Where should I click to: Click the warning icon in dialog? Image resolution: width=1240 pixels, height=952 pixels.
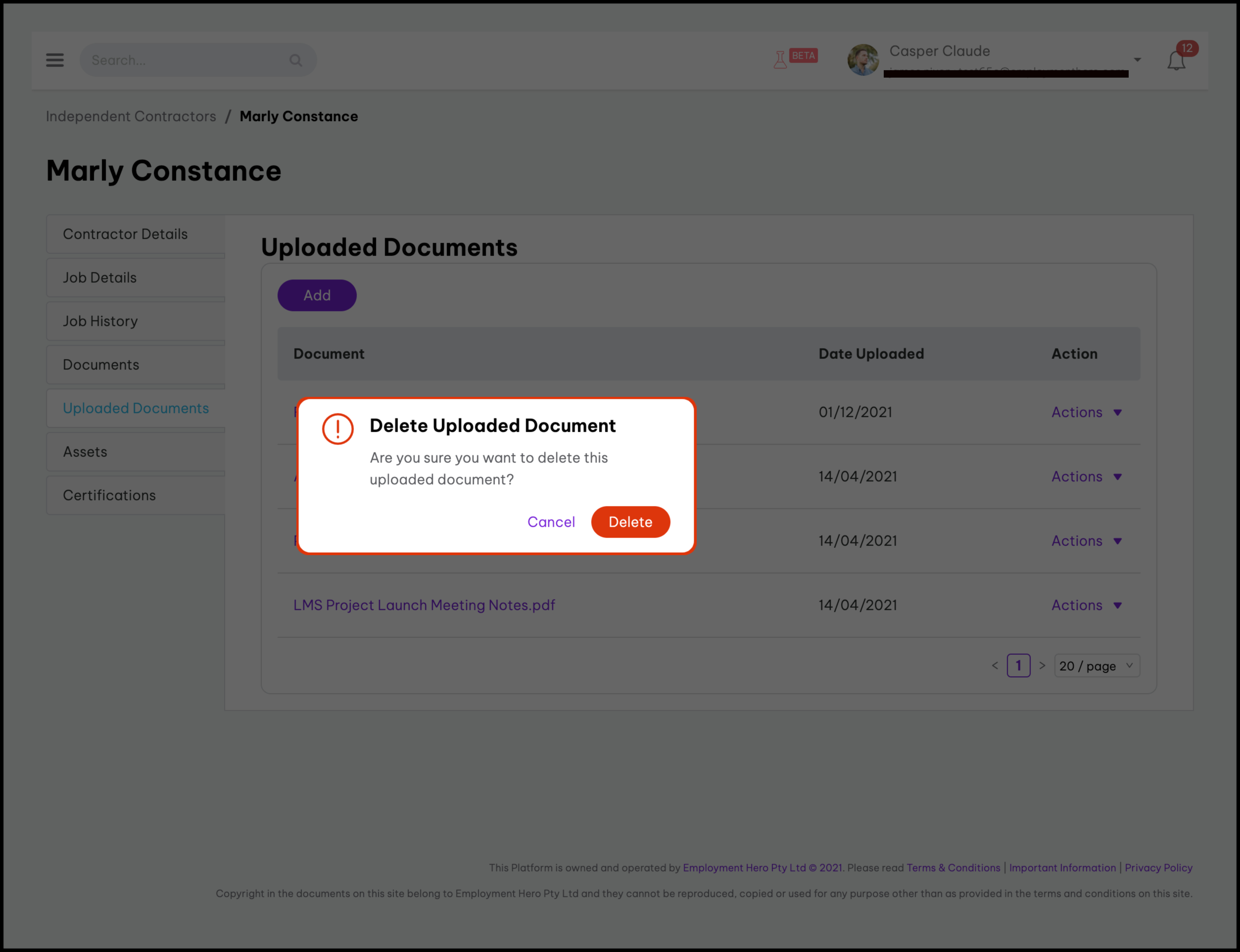pyautogui.click(x=338, y=428)
